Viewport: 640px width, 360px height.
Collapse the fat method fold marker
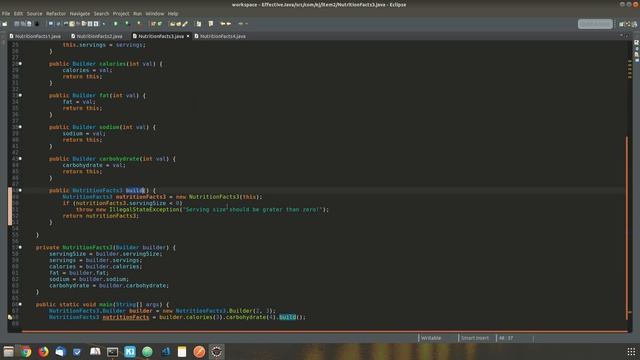click(20, 96)
